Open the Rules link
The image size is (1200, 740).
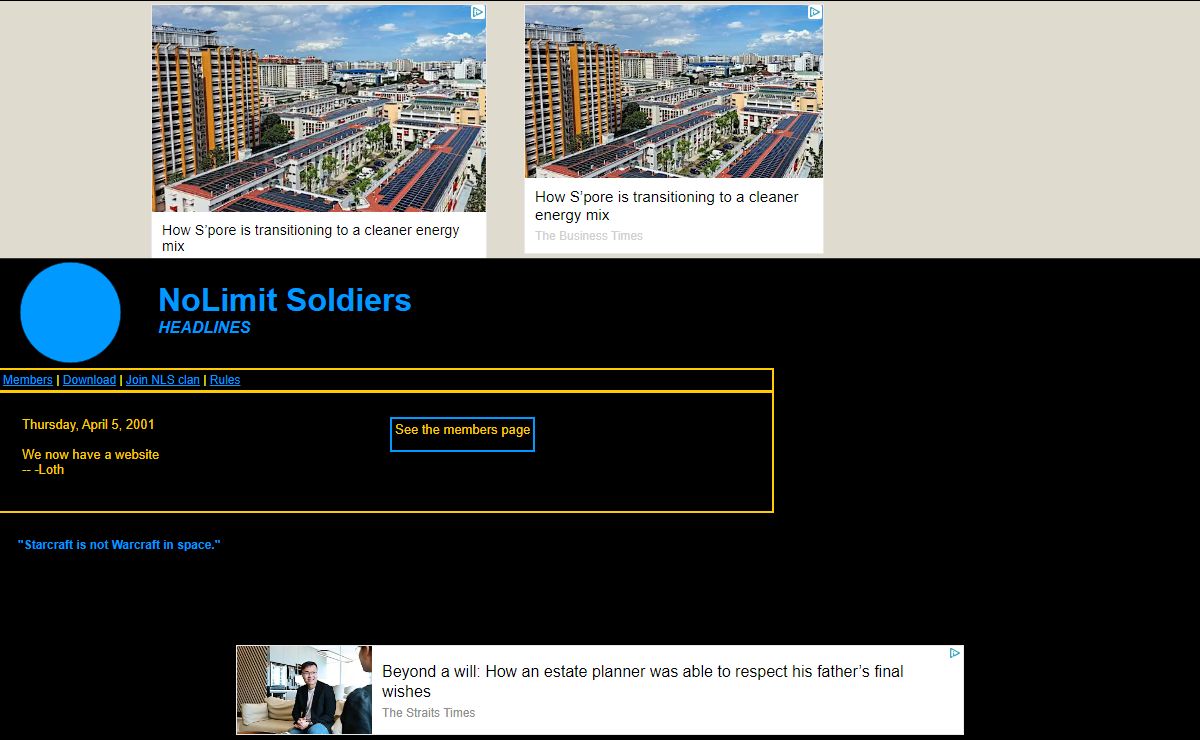[x=225, y=380]
